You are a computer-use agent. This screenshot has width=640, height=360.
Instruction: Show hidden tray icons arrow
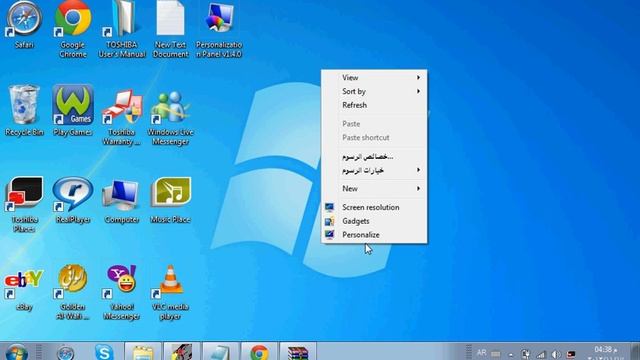click(511, 354)
